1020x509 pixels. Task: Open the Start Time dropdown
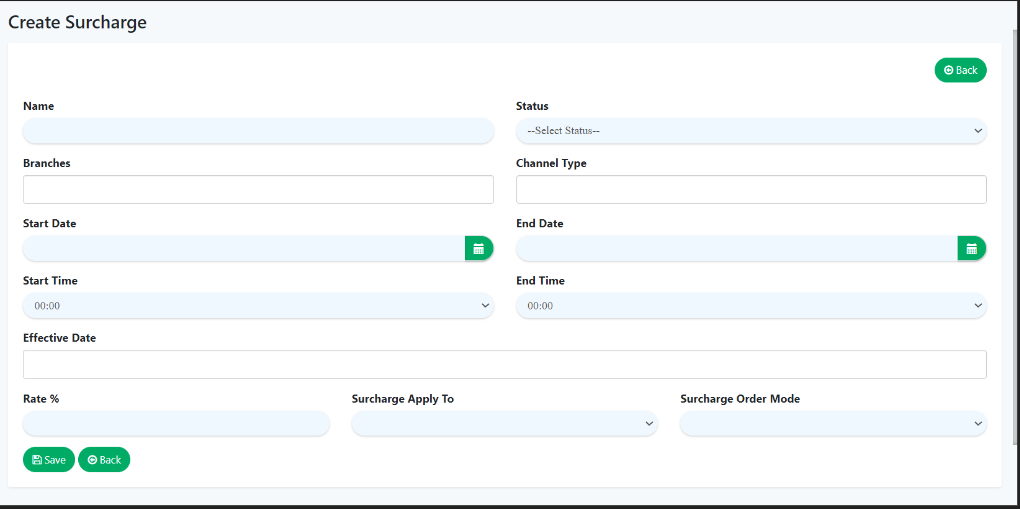pyautogui.click(x=258, y=305)
